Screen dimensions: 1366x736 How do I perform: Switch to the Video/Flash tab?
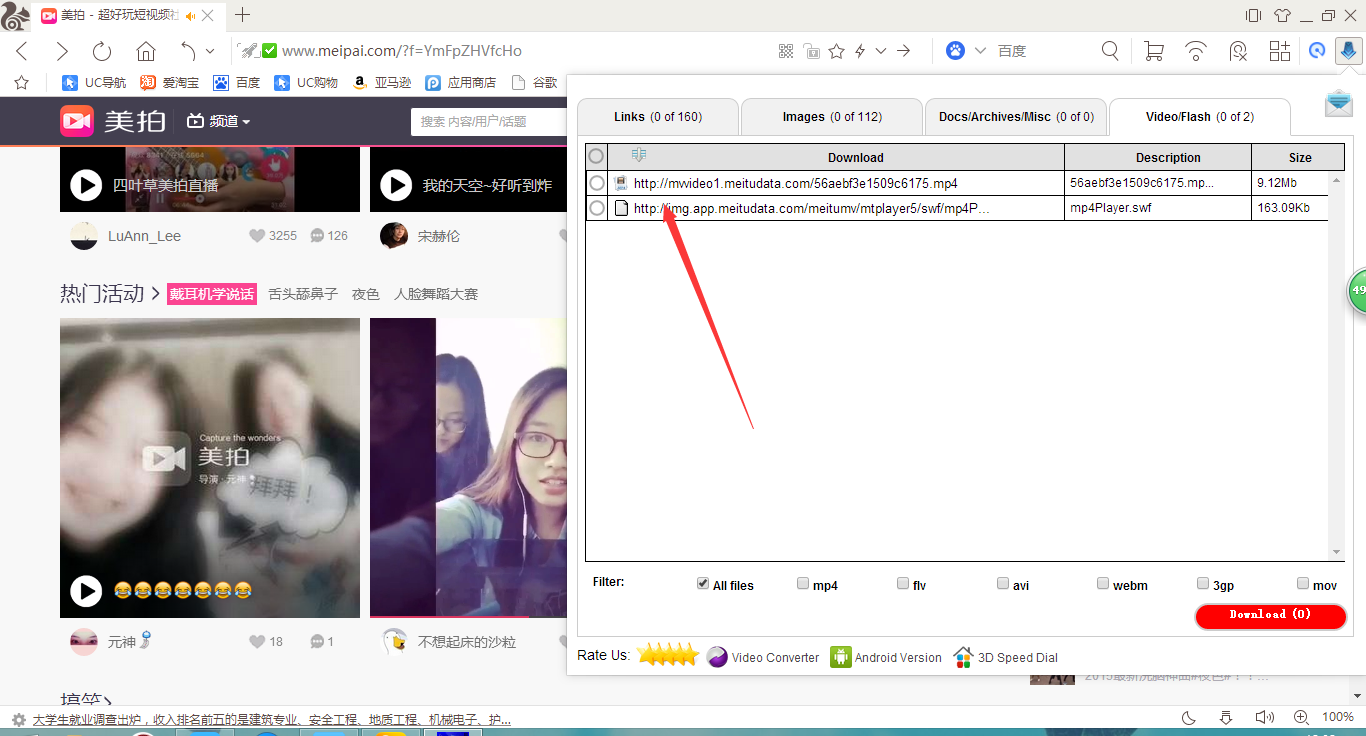1200,117
